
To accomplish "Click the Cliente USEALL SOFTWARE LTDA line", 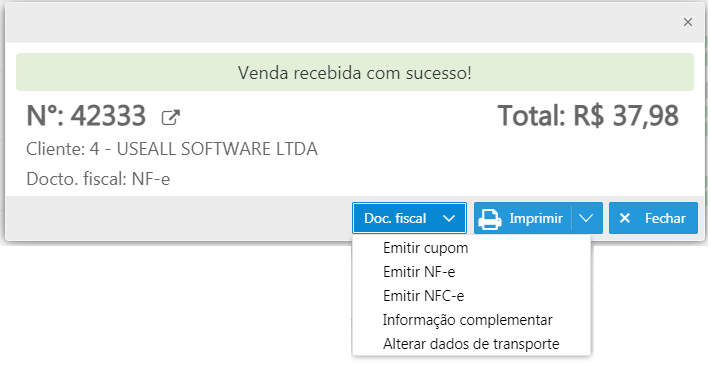I will [x=172, y=149].
